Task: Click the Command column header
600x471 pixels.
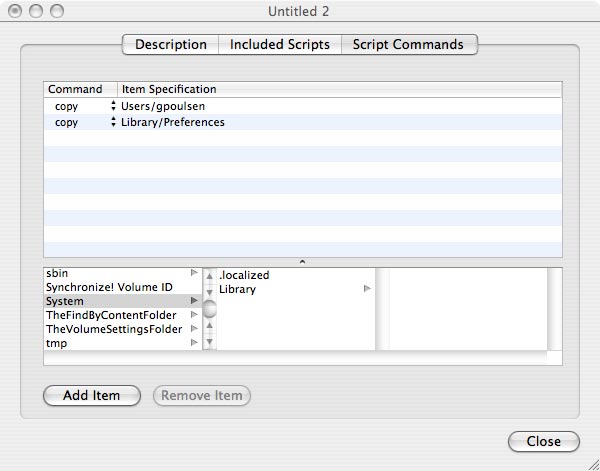Action: 76,90
